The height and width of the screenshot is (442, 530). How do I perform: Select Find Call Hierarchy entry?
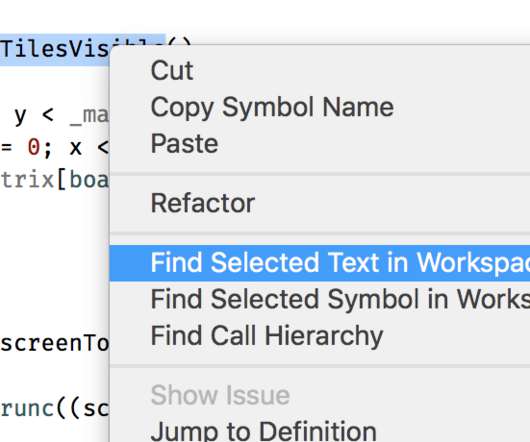[320, 336]
